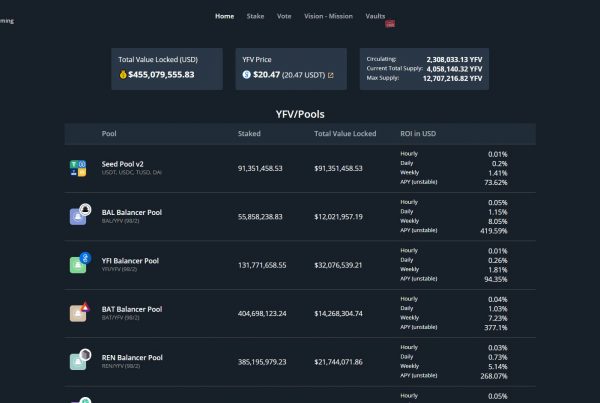Select REN pool staked 385,195,979.23

point(262,362)
